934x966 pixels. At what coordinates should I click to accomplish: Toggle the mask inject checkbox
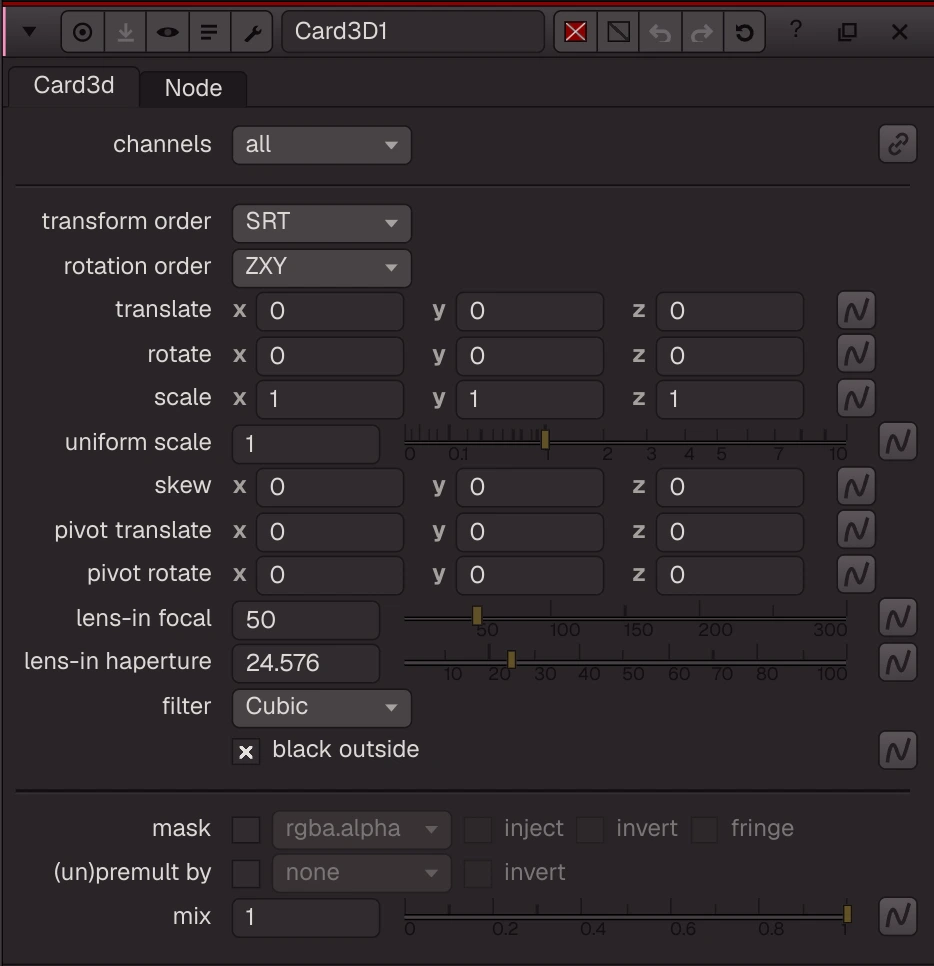[x=477, y=830]
